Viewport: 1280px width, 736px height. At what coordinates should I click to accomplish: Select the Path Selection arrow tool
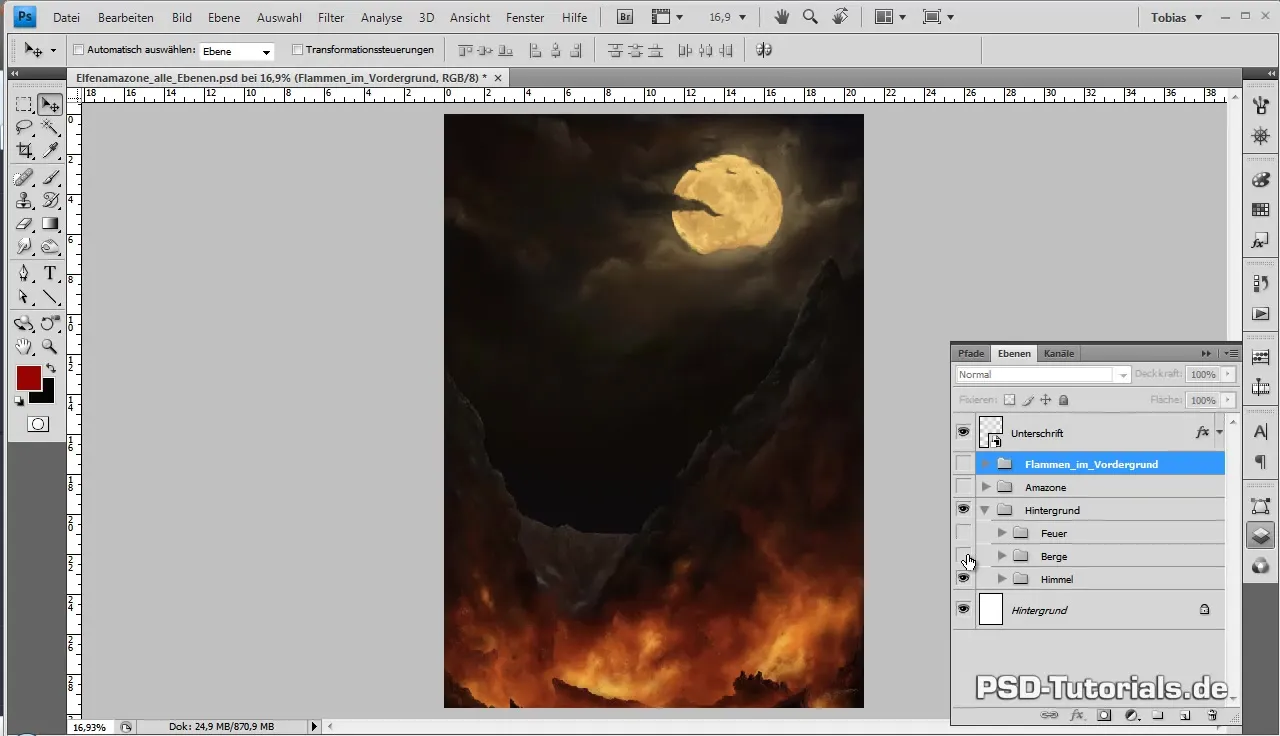point(24,297)
